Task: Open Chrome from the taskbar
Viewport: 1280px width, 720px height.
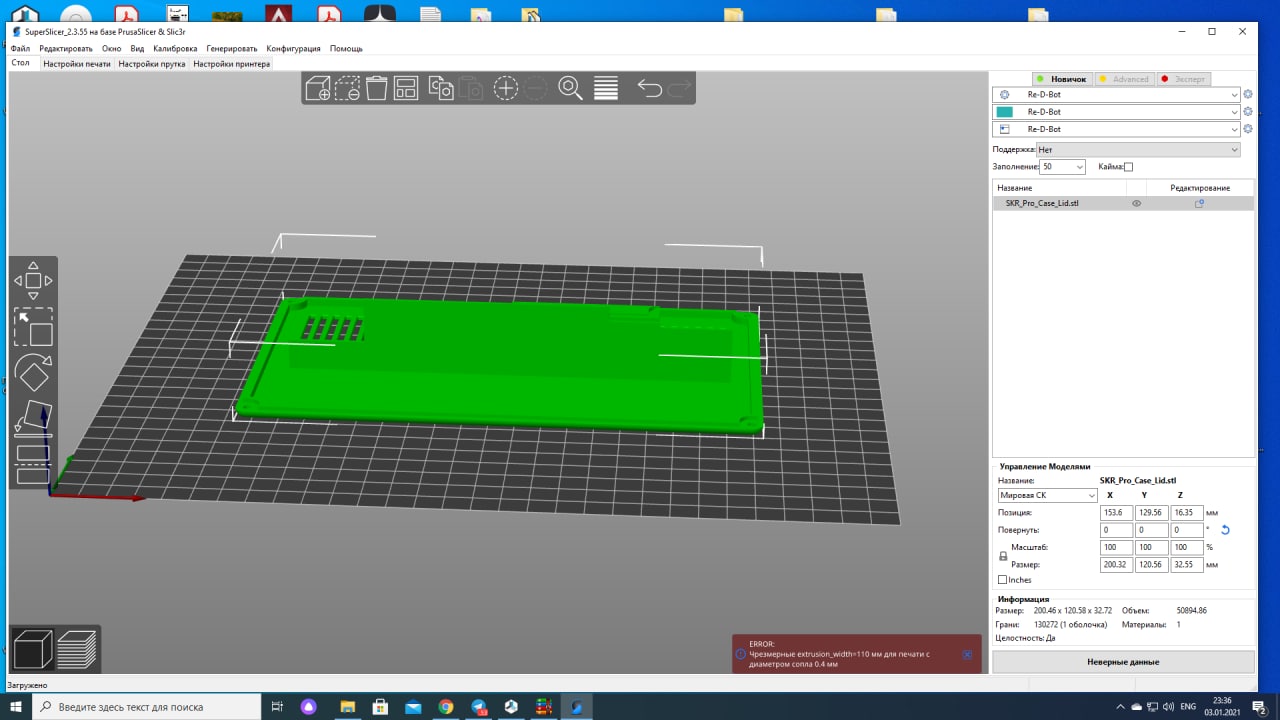Action: (x=446, y=707)
